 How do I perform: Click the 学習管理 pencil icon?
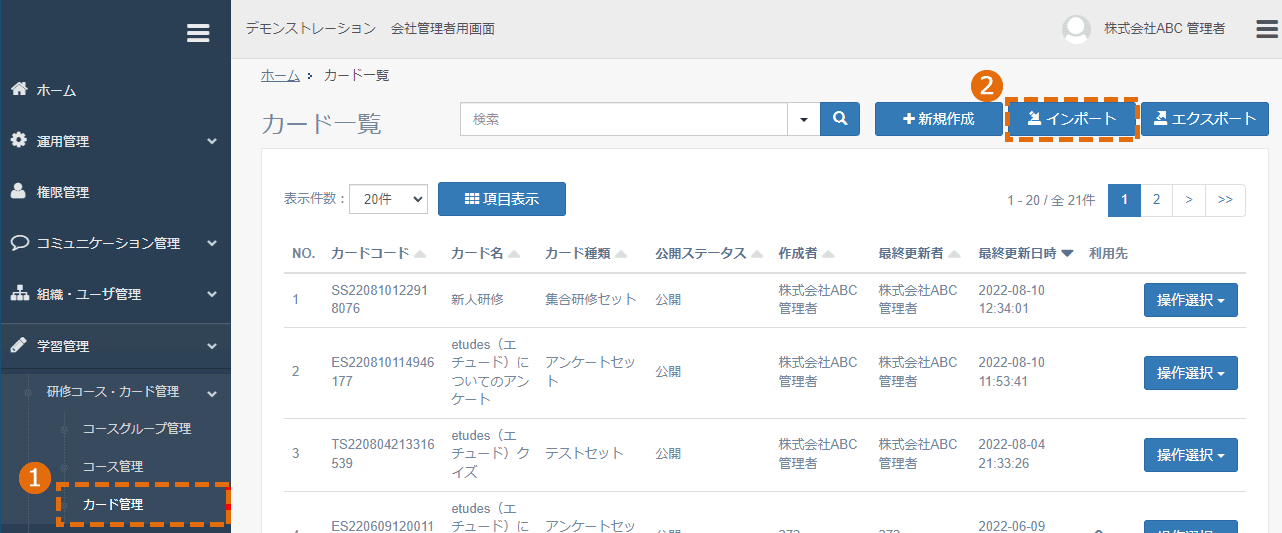[19, 345]
